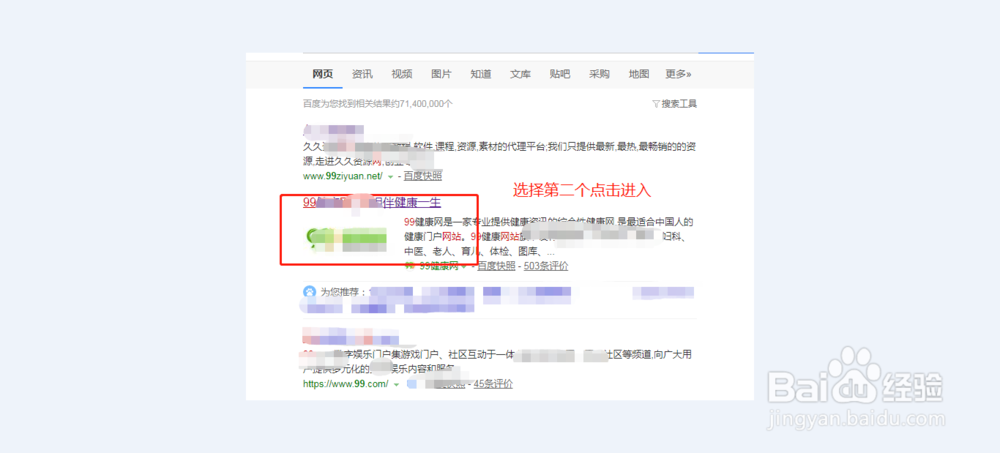The width and height of the screenshot is (1000, 453).
Task: Open the https://www.99.com/ URL link
Action: pyautogui.click(x=346, y=384)
